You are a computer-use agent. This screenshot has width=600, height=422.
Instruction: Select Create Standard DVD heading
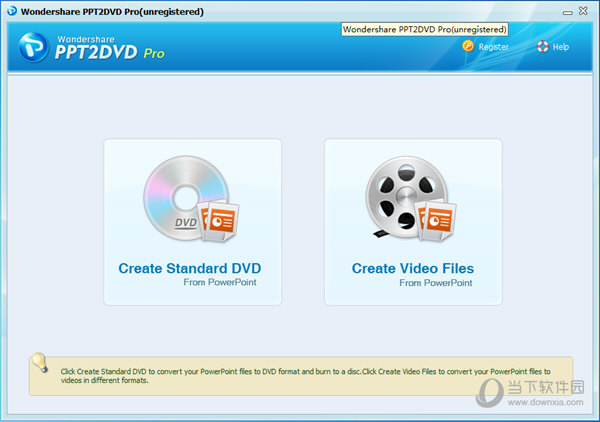pyautogui.click(x=190, y=268)
